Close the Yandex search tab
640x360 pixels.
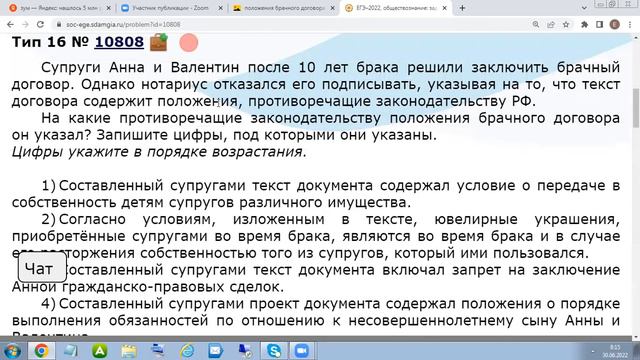pos(109,8)
